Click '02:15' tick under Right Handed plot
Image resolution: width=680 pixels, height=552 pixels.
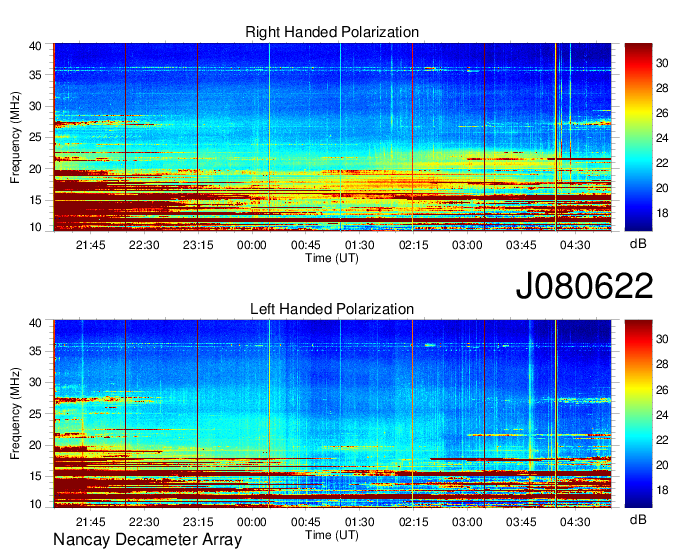click(413, 245)
